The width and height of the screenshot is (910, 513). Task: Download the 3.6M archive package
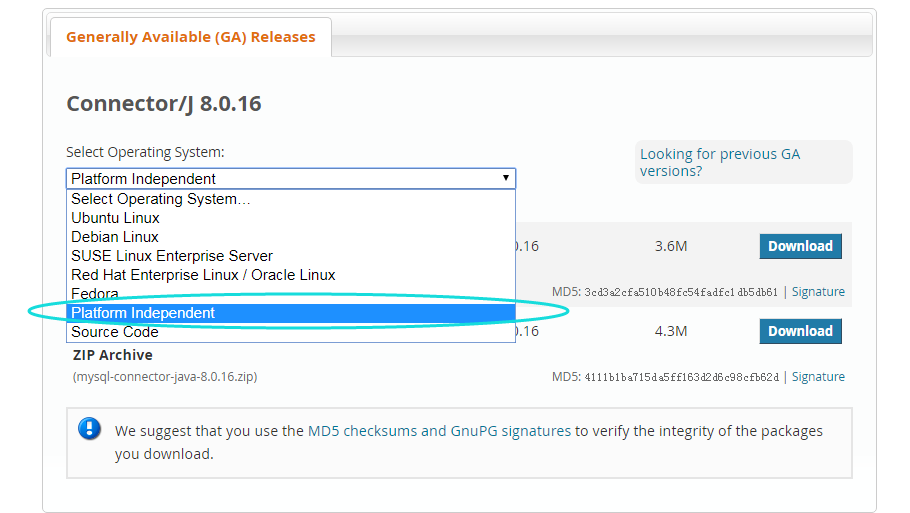[800, 246]
